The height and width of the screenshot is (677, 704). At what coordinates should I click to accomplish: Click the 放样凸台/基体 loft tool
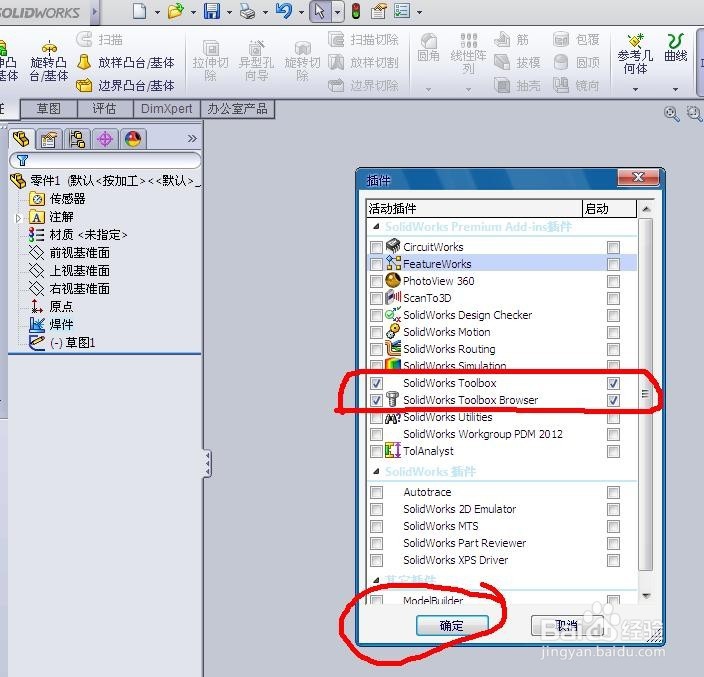pos(125,62)
